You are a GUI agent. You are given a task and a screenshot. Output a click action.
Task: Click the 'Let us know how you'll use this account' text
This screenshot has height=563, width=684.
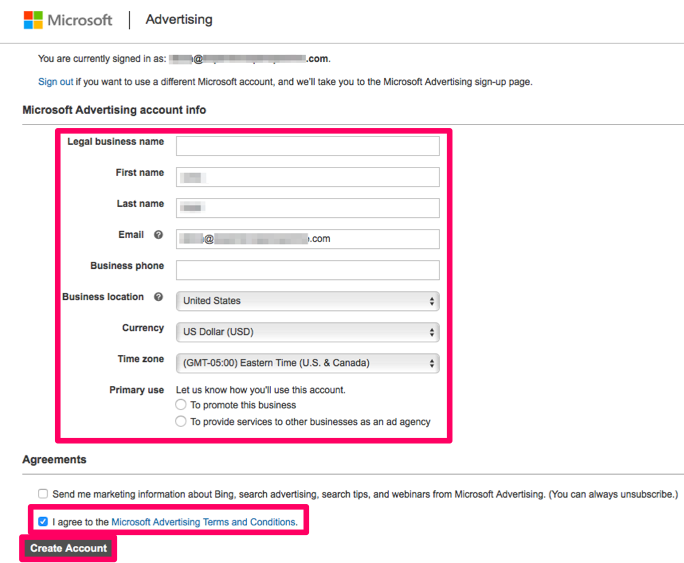tap(261, 390)
